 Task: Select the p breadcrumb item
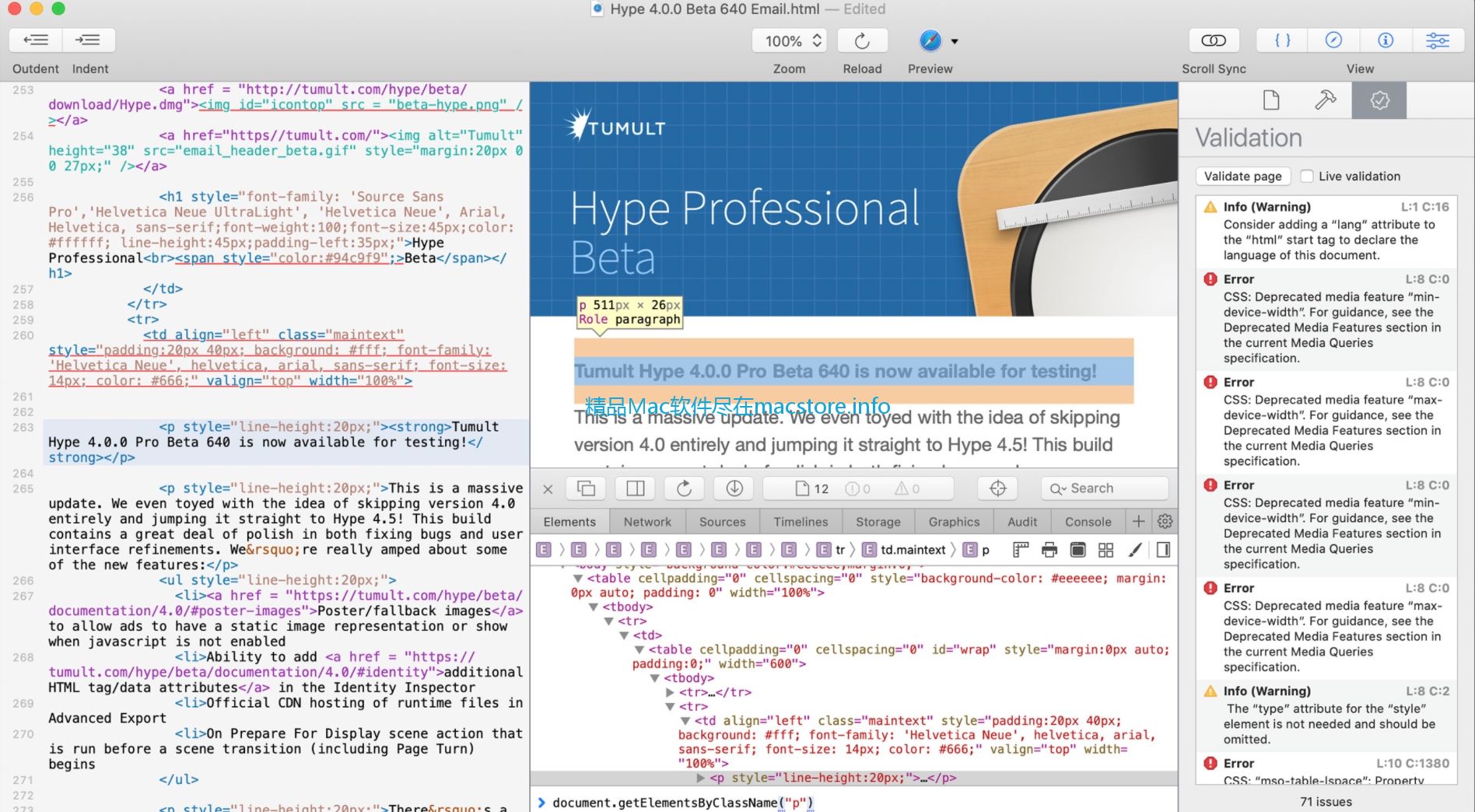pos(977,550)
